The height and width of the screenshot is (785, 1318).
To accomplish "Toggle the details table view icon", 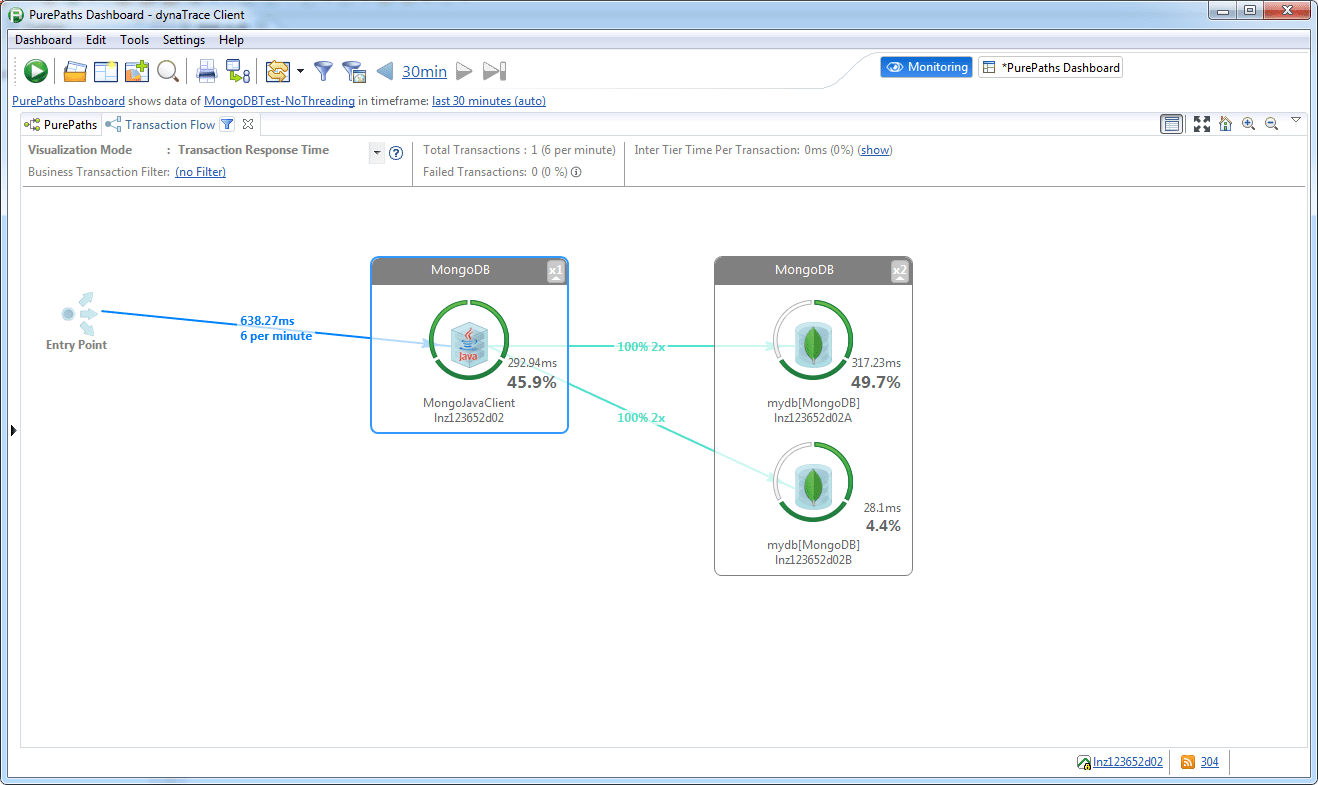I will click(x=1172, y=124).
